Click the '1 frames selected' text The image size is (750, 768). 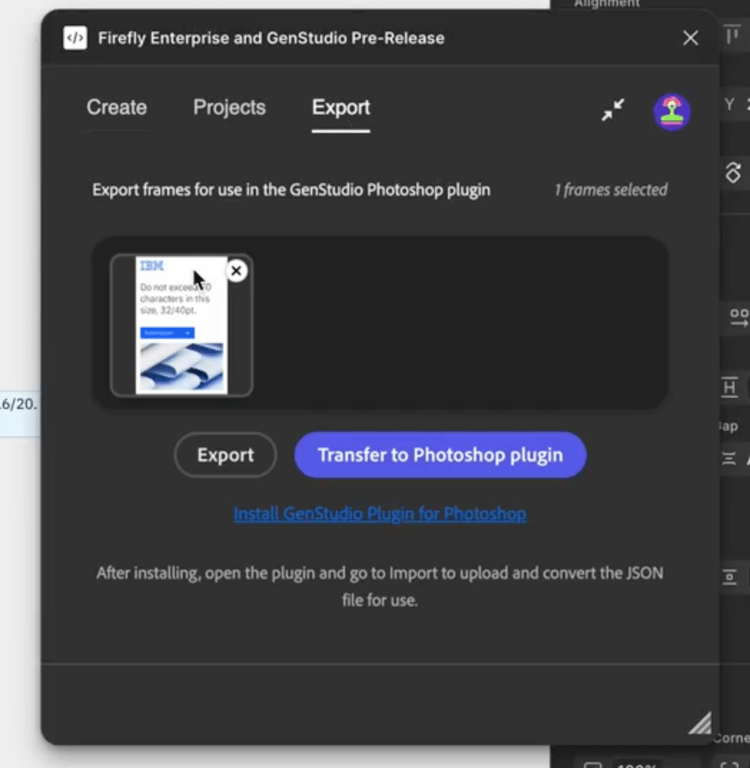click(610, 190)
